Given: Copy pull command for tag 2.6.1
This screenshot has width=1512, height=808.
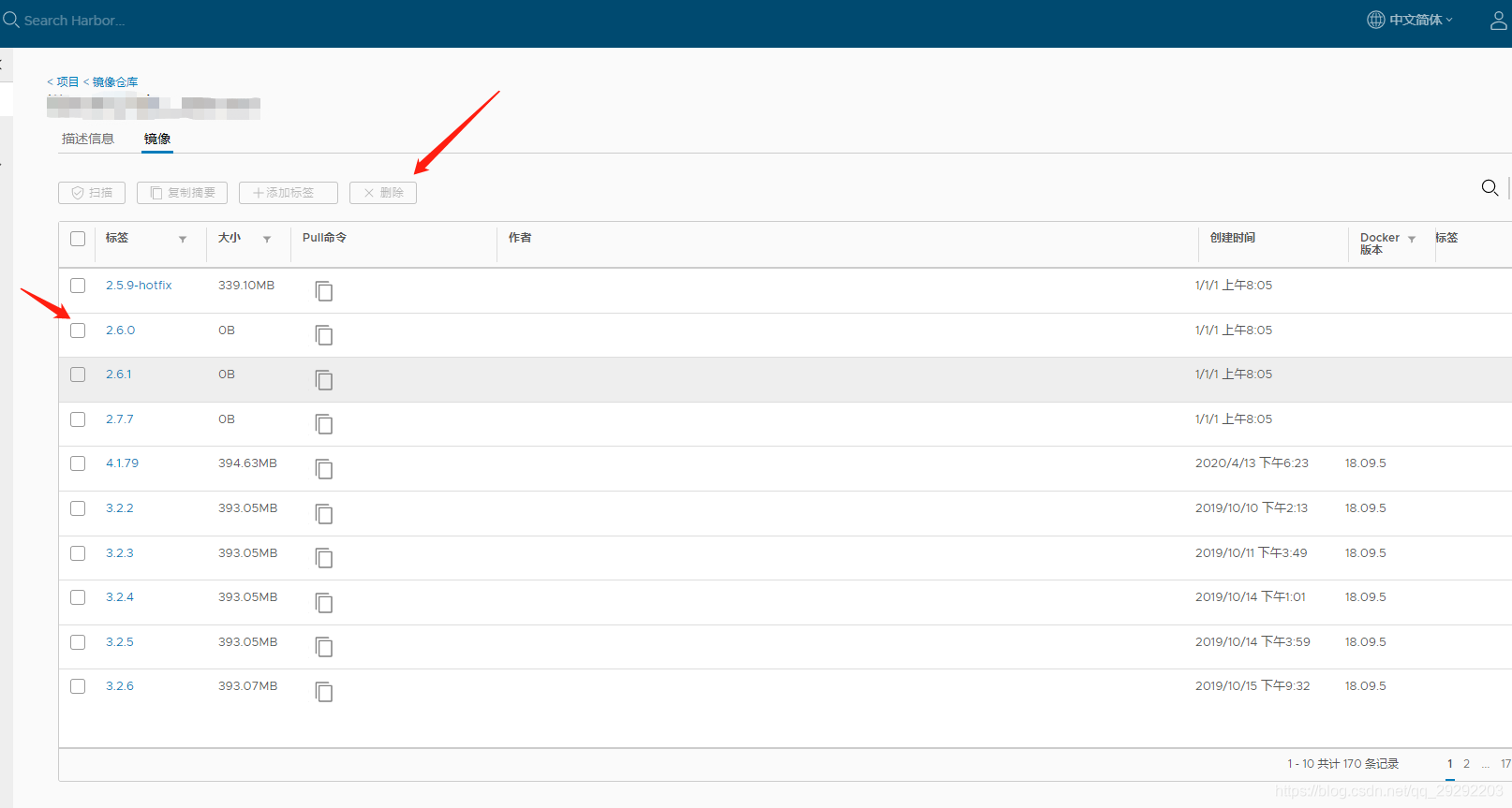Looking at the screenshot, I should pyautogui.click(x=324, y=380).
